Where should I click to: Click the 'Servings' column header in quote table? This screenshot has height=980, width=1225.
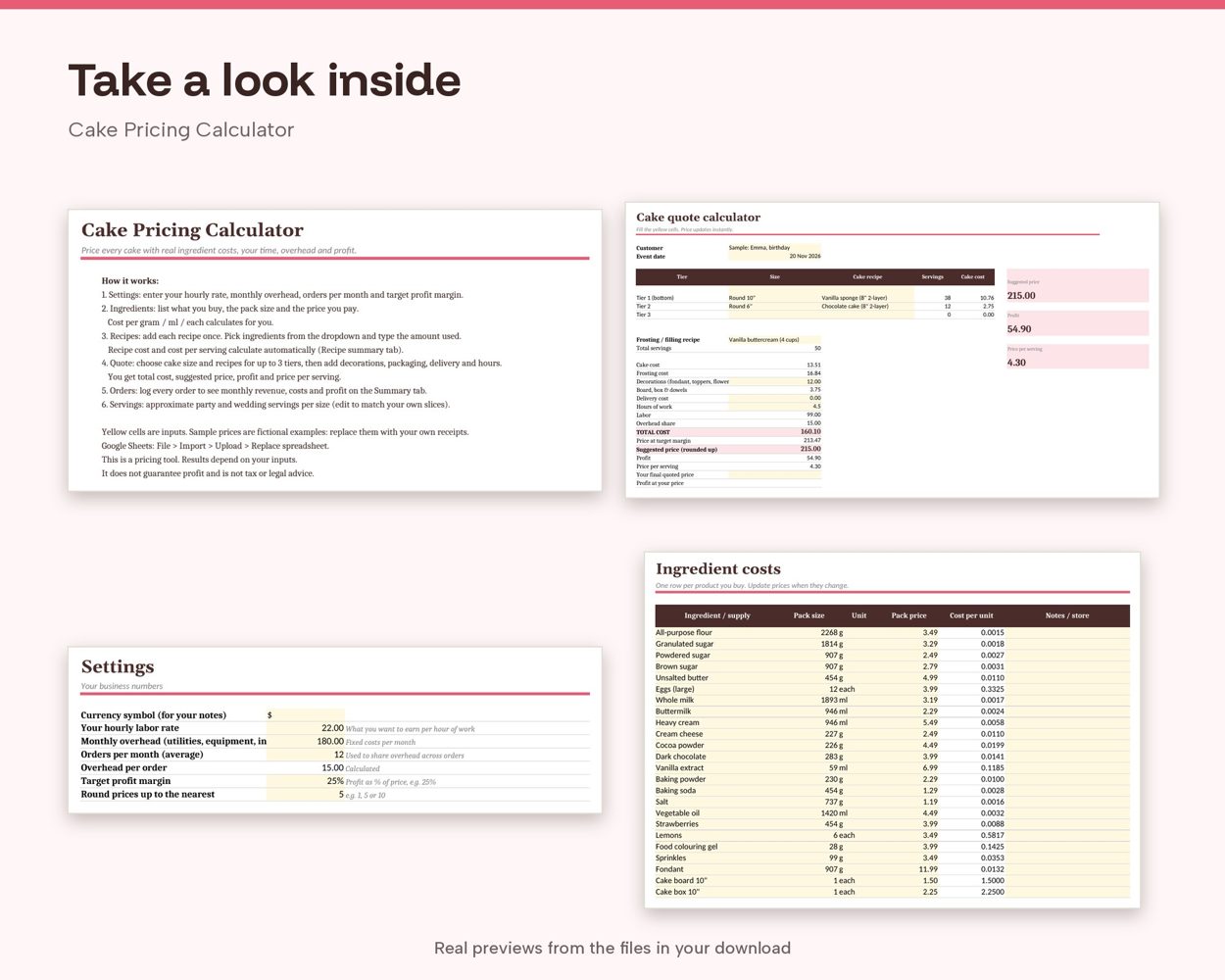pyautogui.click(x=932, y=277)
